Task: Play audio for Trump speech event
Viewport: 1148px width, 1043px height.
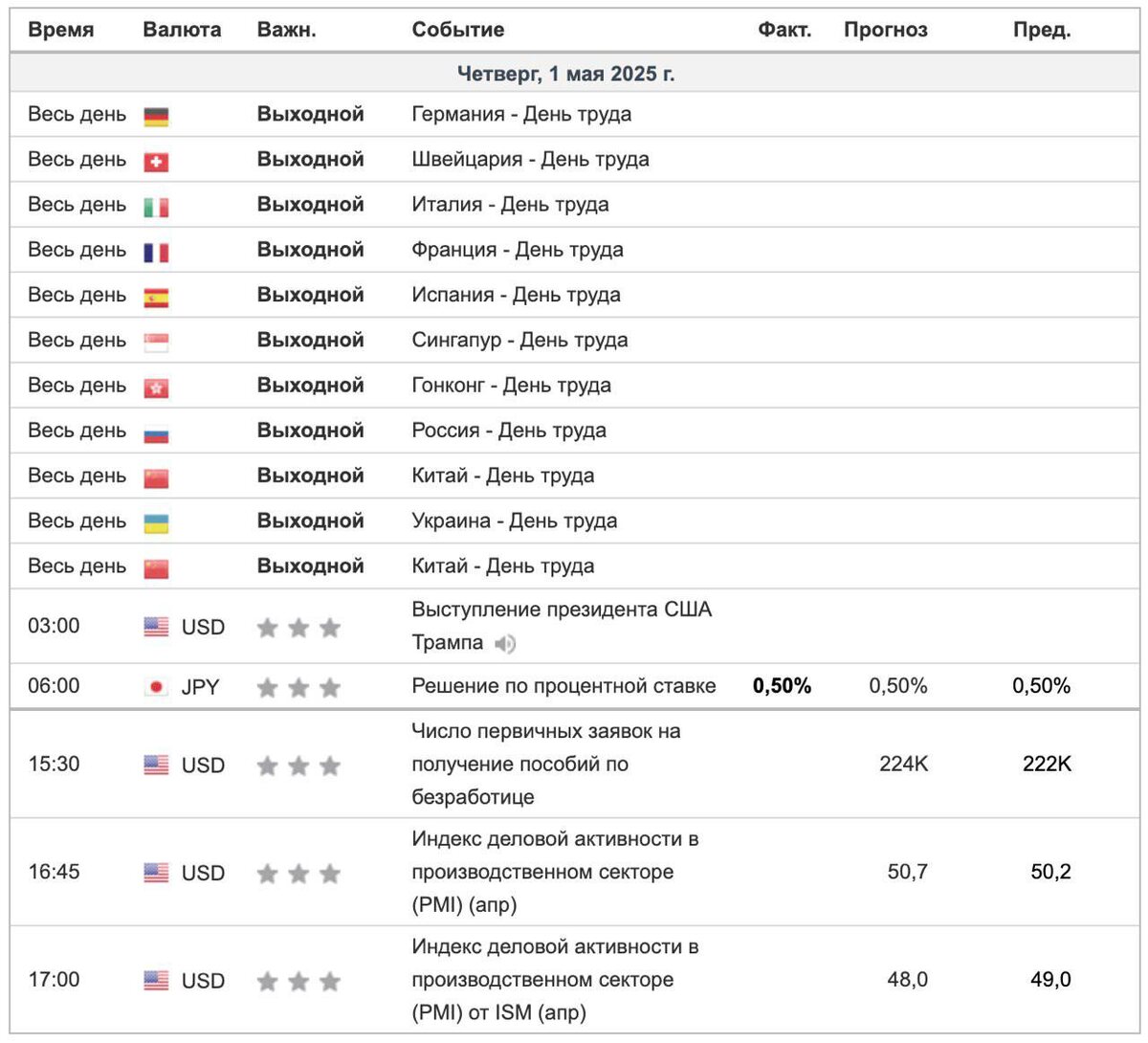Action: point(505,644)
